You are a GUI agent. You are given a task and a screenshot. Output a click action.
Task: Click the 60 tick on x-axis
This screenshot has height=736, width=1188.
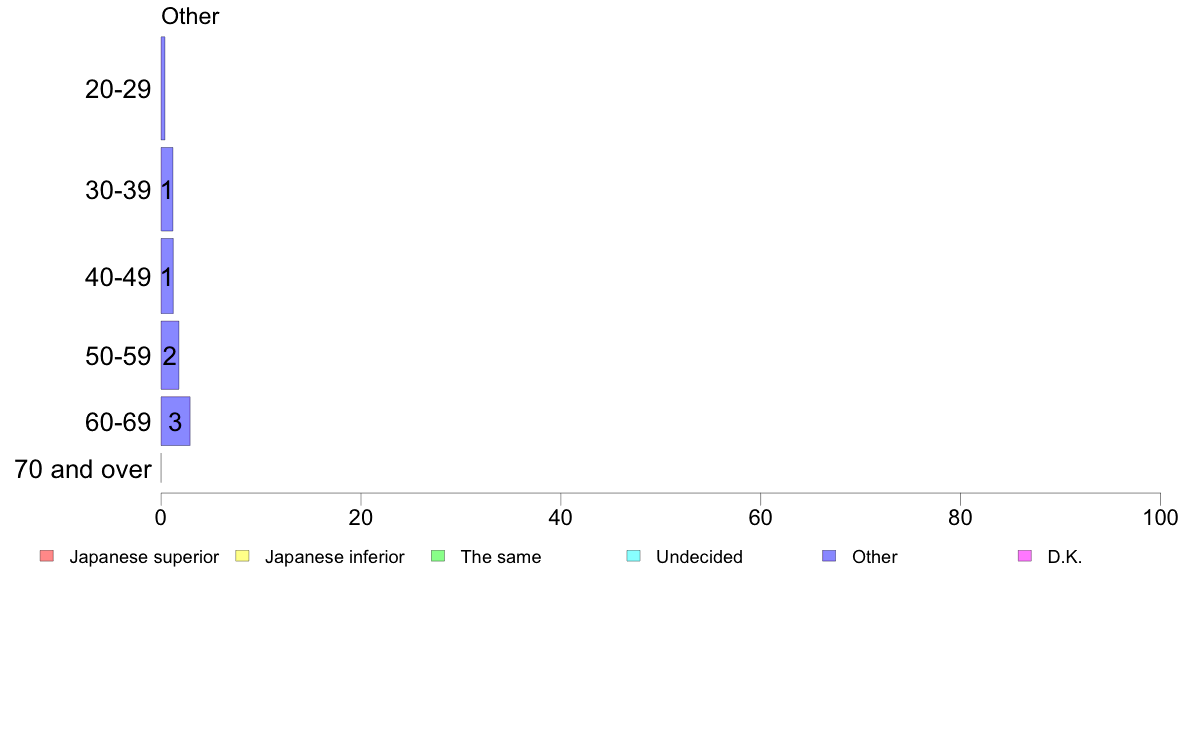tap(761, 518)
